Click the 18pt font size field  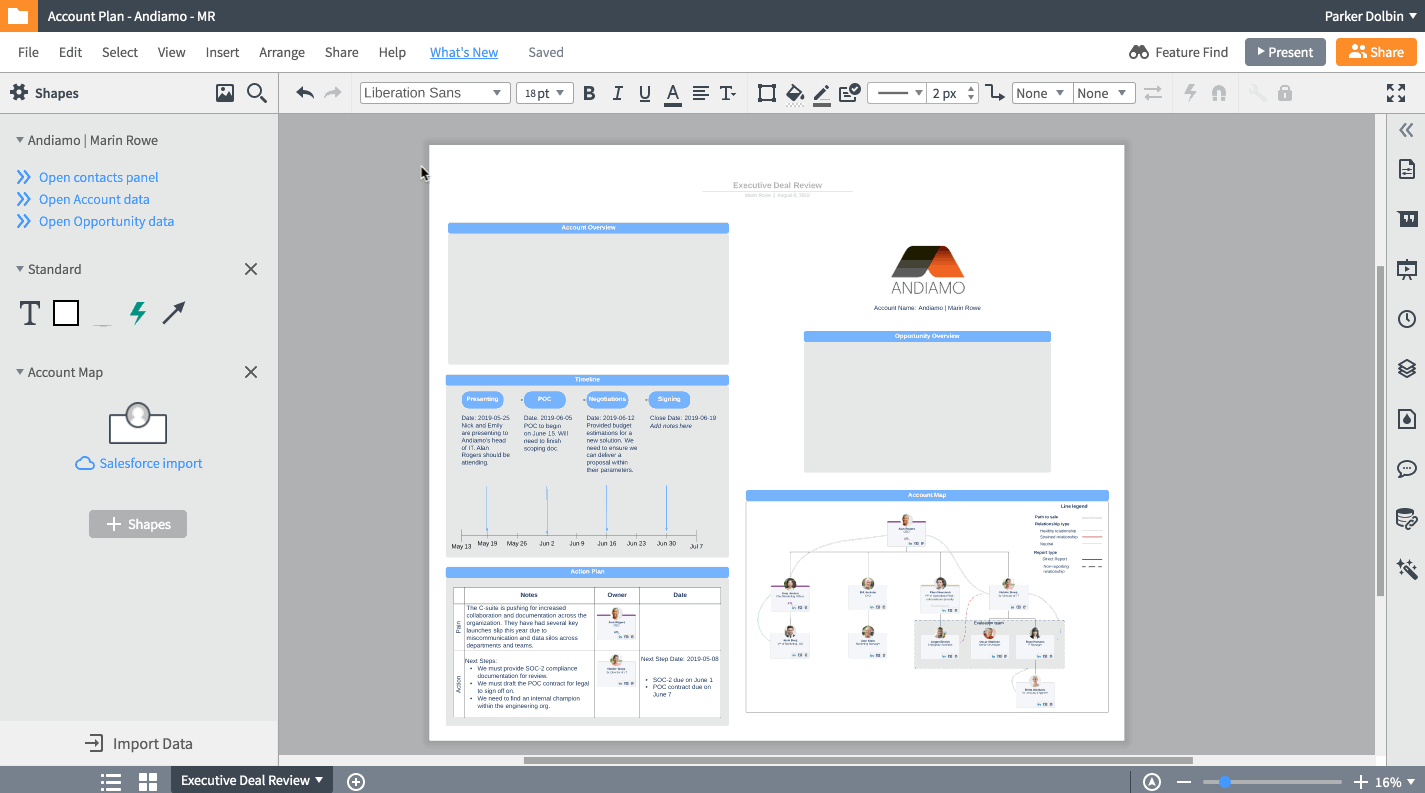(544, 92)
